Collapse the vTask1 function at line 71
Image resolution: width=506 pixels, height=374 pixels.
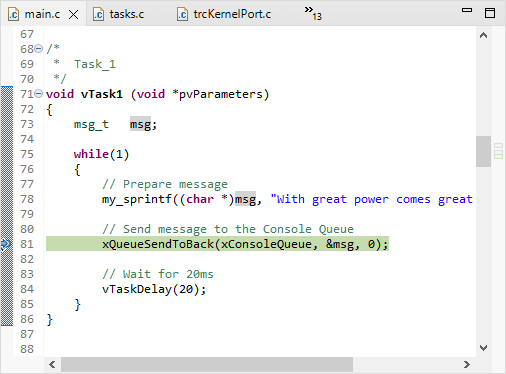tap(39, 94)
